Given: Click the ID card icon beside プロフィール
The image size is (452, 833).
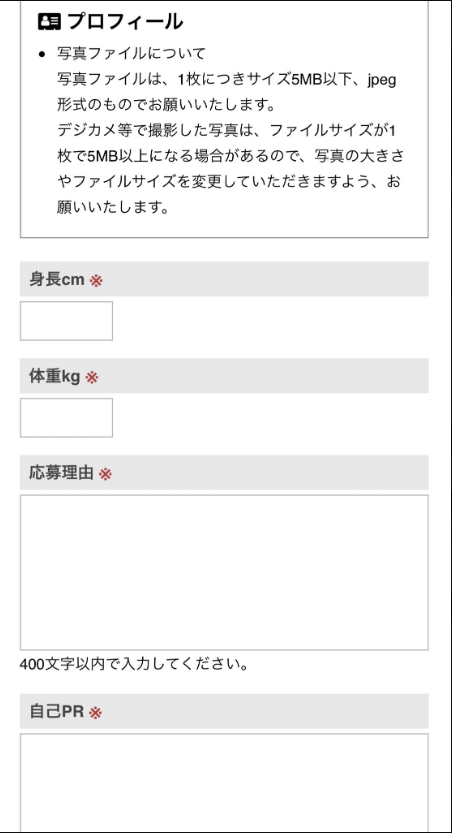Looking at the screenshot, I should pos(49,22).
